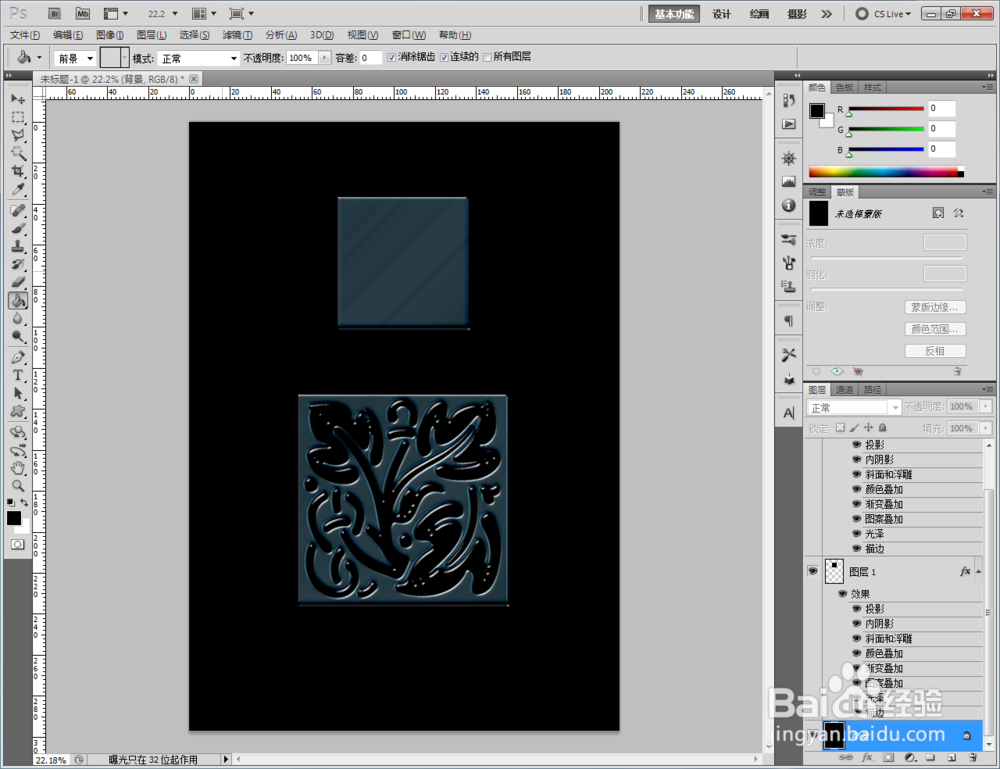Hide Layer 1 visibility eye
Viewport: 1000px width, 769px height.
pyautogui.click(x=812, y=571)
